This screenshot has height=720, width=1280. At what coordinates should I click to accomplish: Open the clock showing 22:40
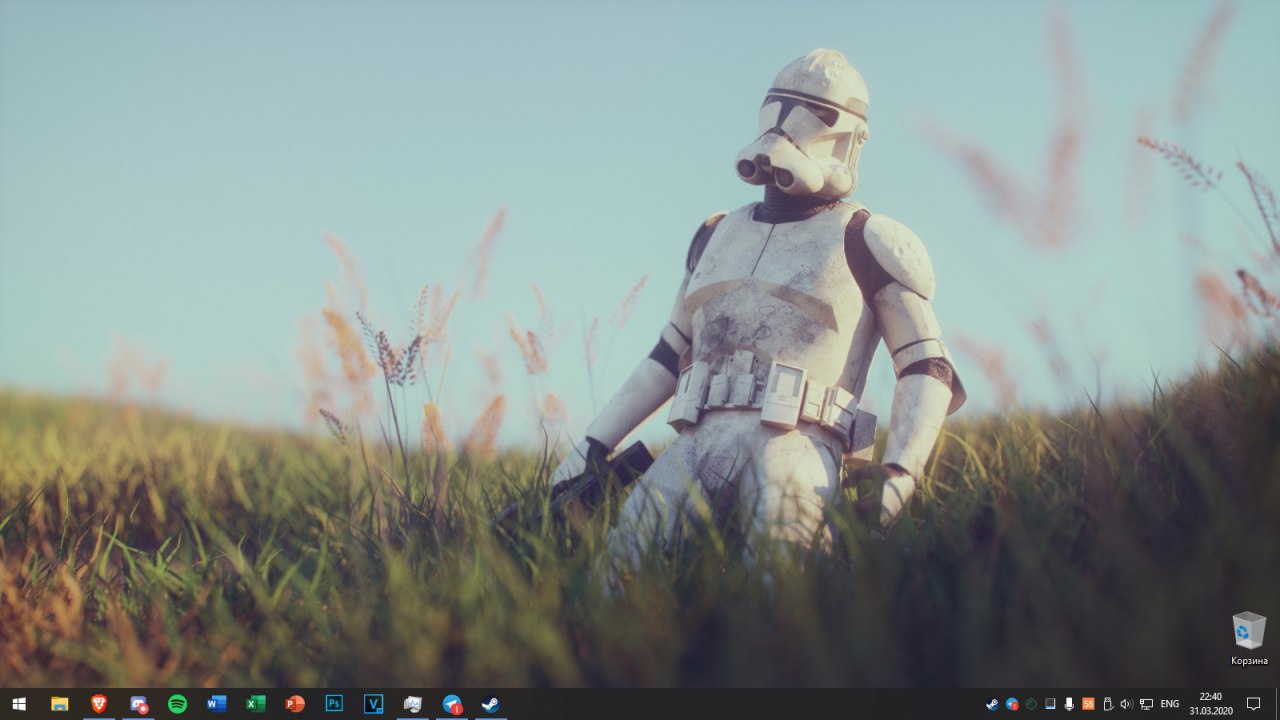[x=1210, y=704]
